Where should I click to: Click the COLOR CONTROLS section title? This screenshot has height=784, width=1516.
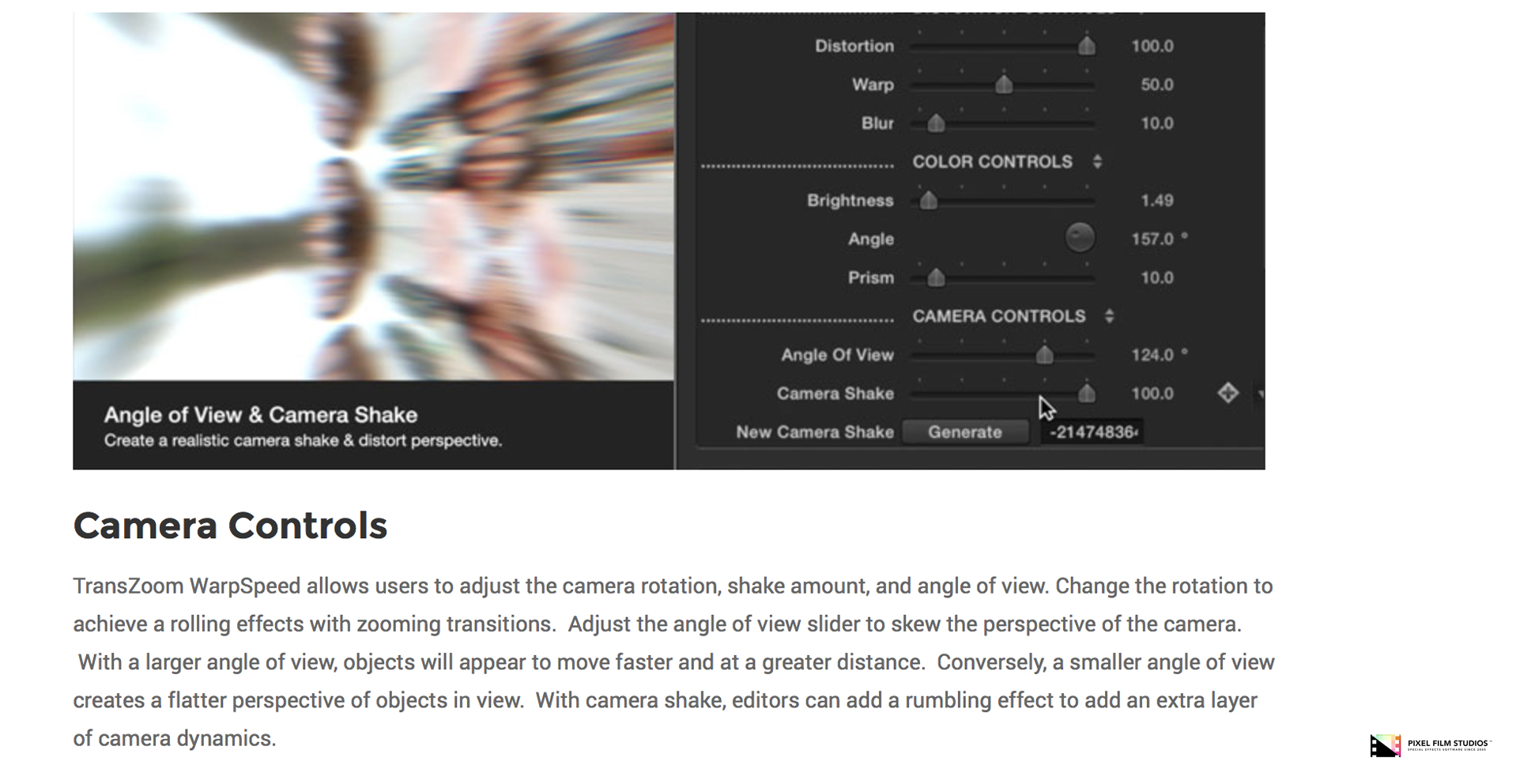click(x=993, y=161)
